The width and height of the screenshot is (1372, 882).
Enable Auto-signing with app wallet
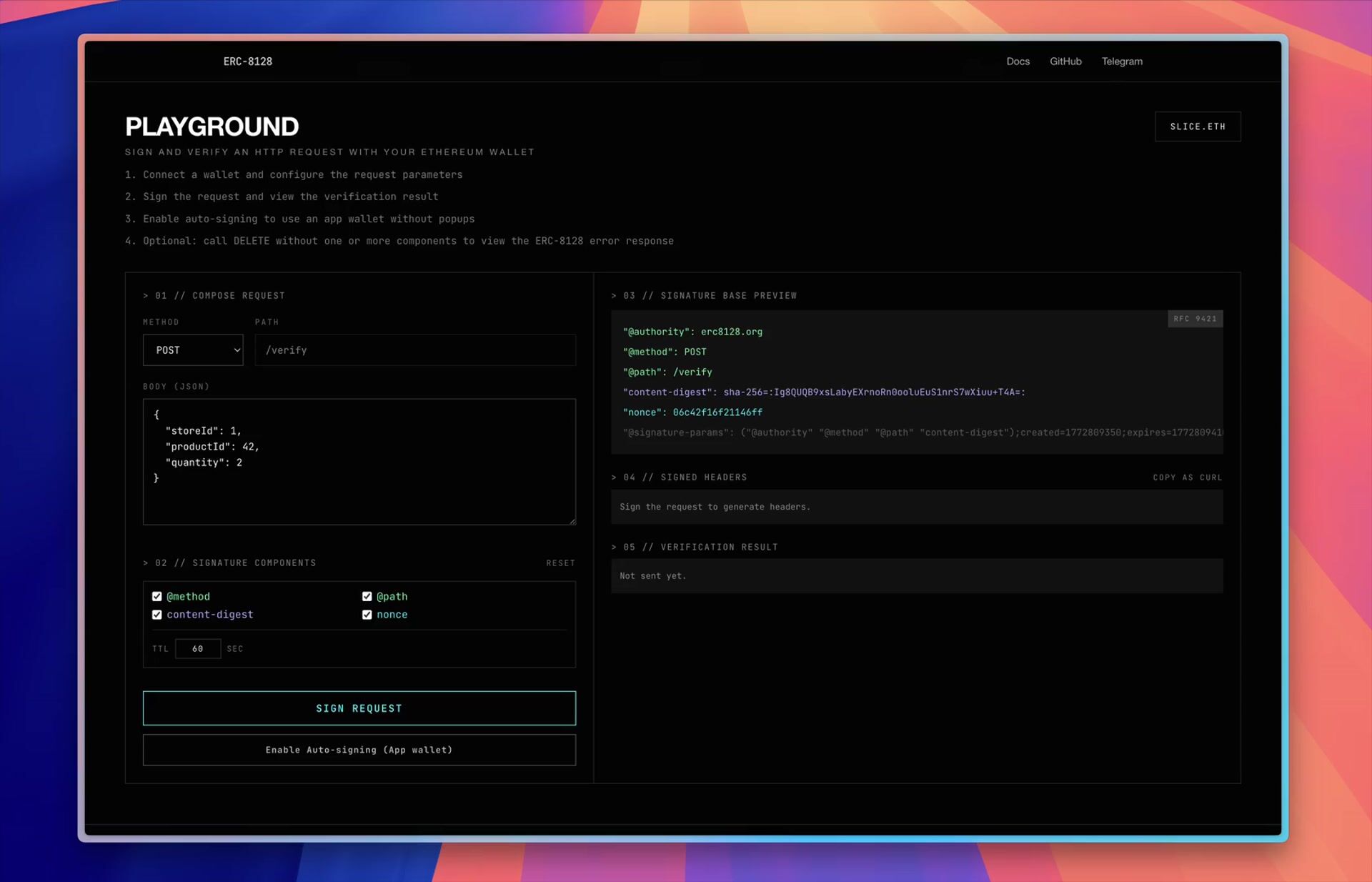[359, 750]
